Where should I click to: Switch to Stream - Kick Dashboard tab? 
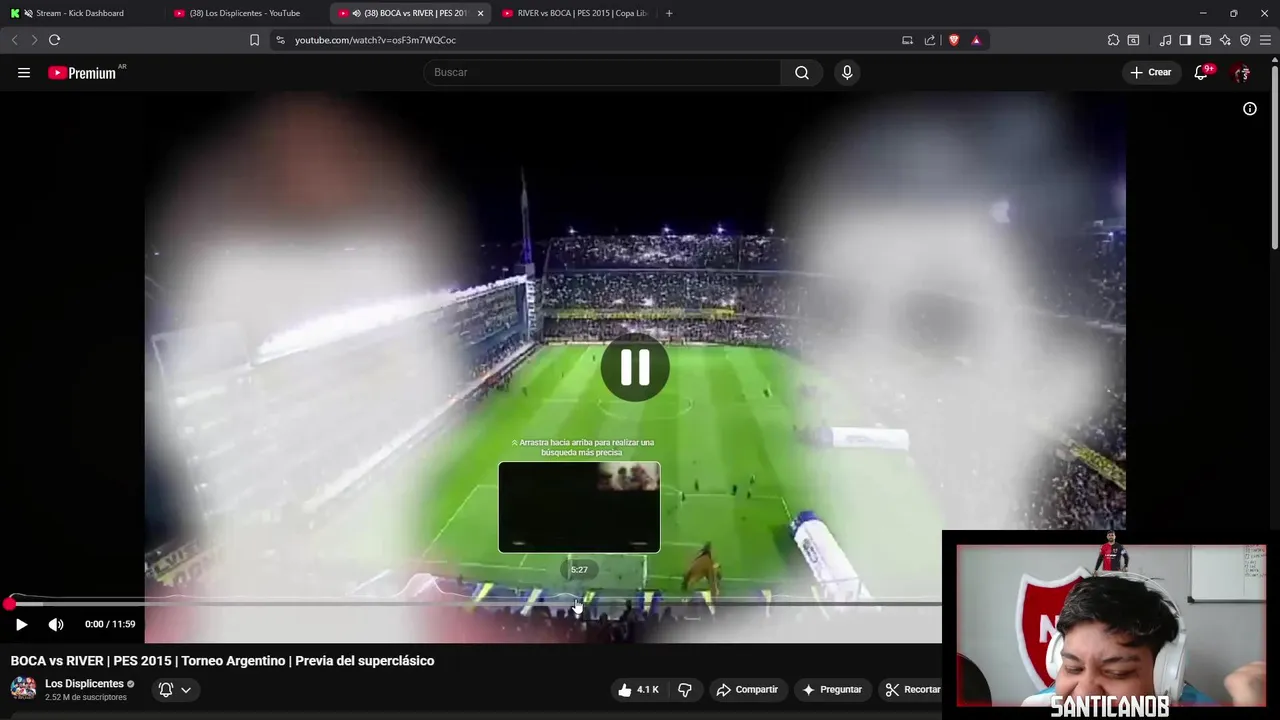point(80,13)
